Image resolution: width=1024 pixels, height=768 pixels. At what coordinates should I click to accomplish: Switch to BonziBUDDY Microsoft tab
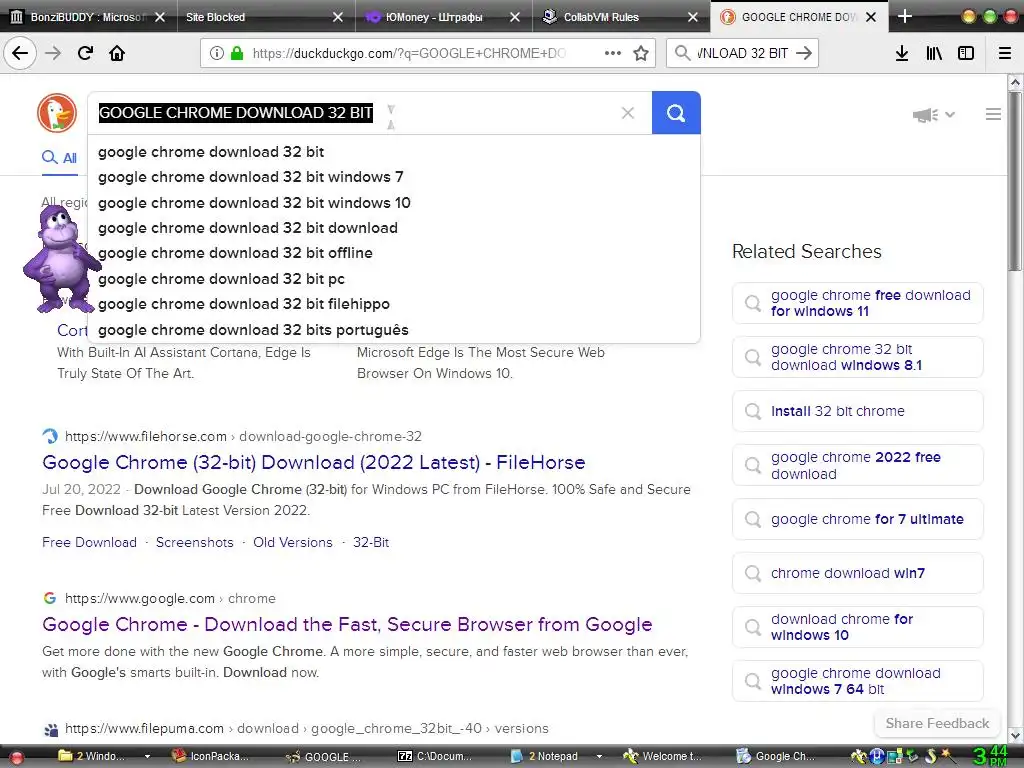pyautogui.click(x=88, y=17)
